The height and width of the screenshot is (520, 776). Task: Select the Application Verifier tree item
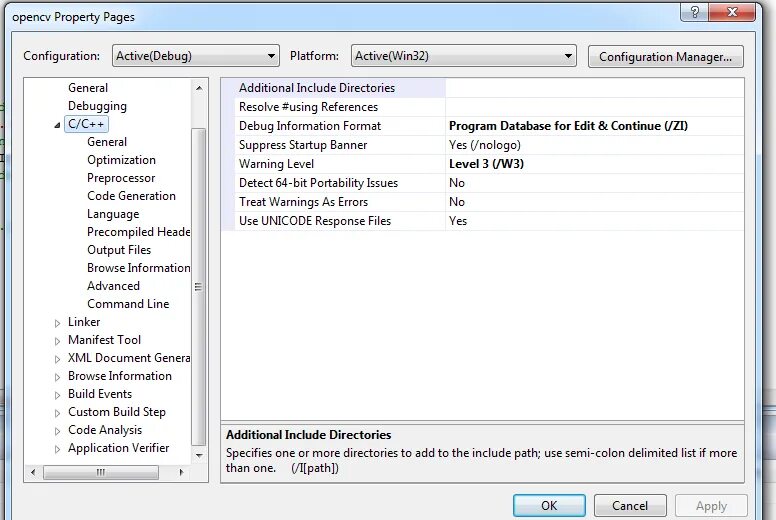(x=118, y=448)
